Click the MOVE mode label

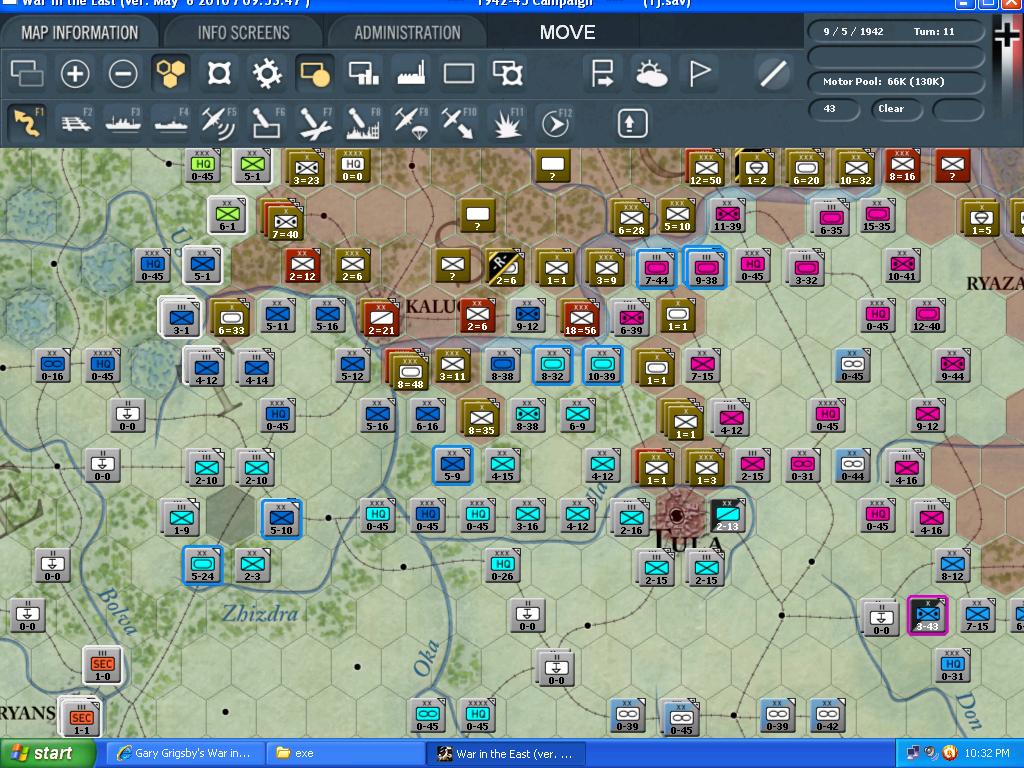click(567, 33)
